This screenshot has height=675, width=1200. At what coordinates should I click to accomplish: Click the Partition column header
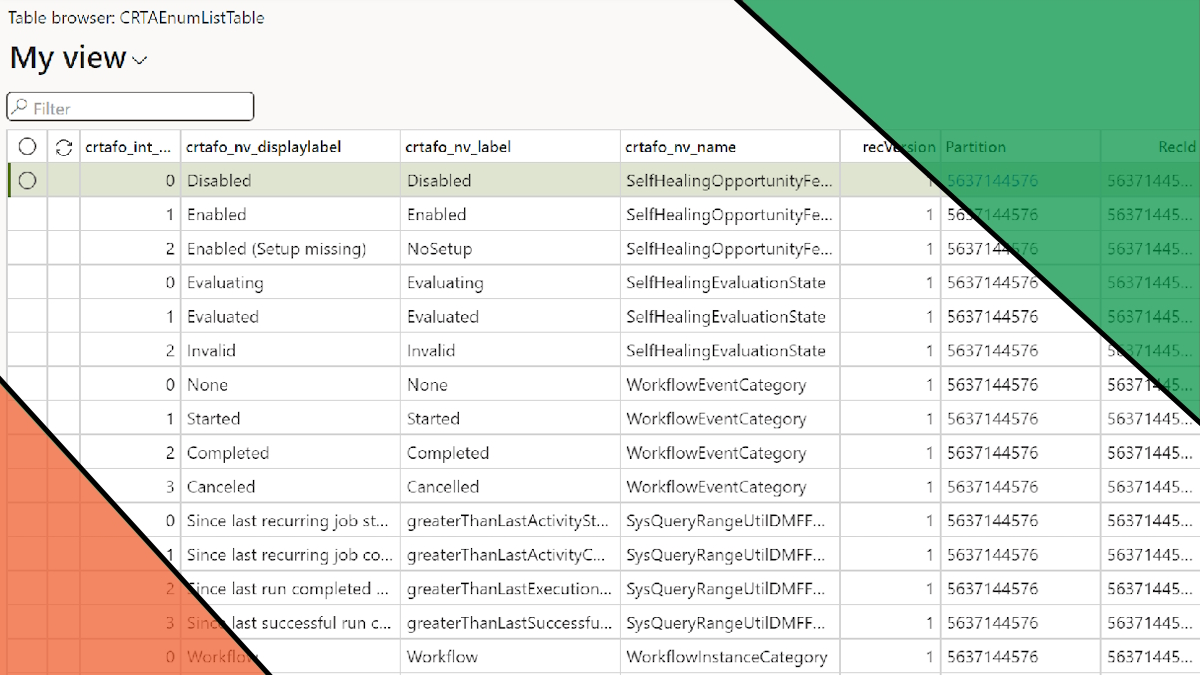coord(1020,147)
